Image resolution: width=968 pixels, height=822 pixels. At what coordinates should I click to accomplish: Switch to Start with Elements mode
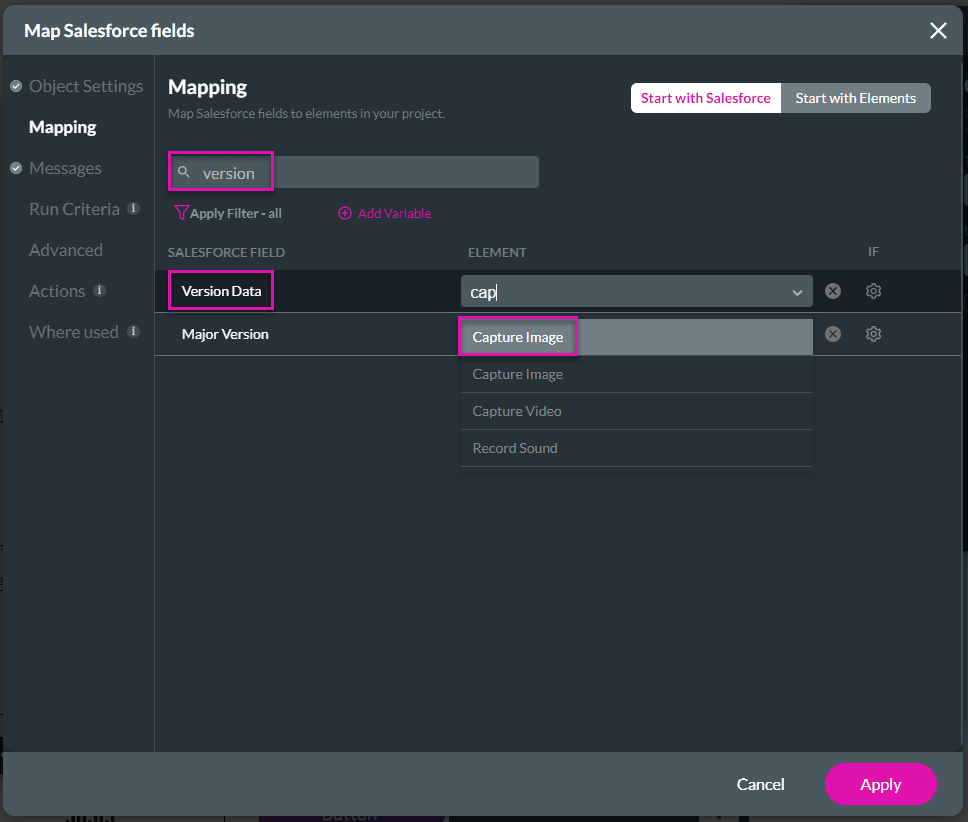(x=856, y=97)
